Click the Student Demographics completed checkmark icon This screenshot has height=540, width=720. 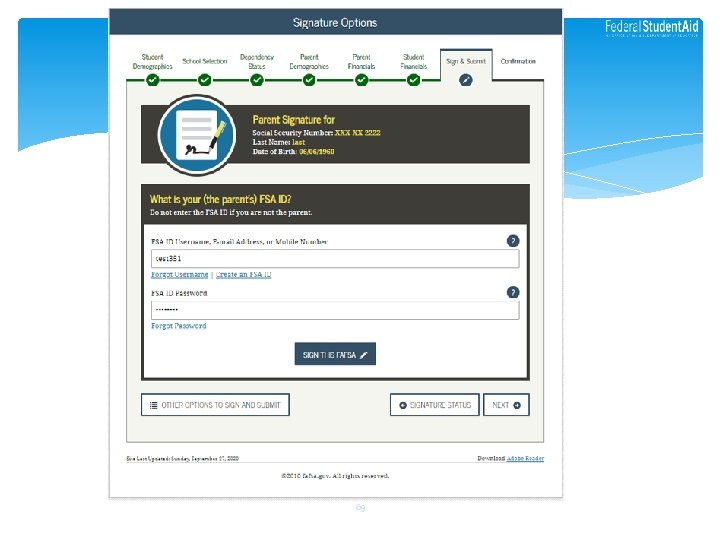(152, 80)
